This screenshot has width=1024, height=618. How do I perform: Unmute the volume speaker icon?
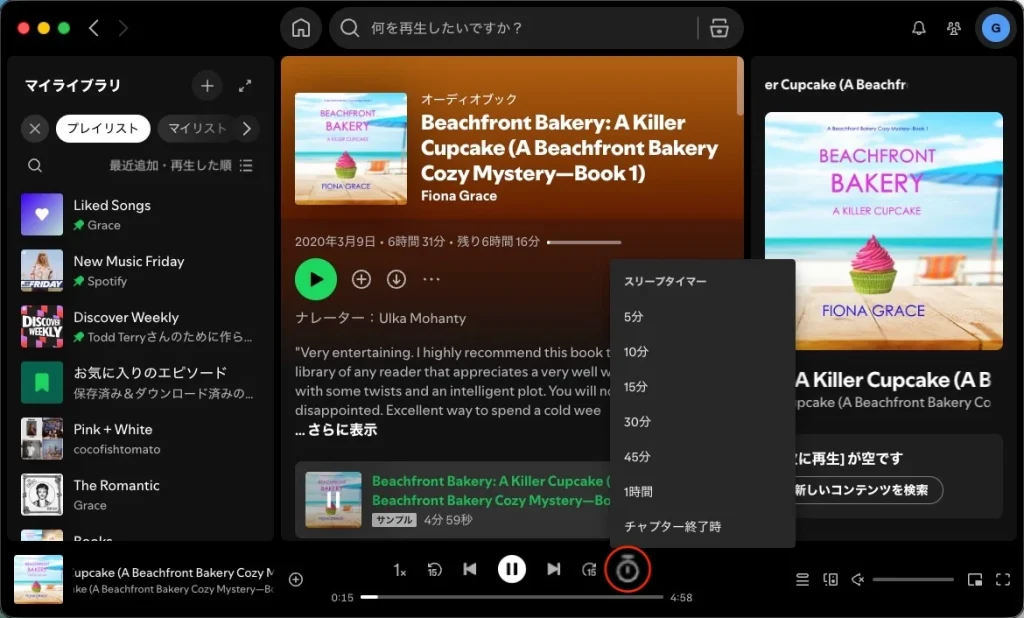click(x=858, y=579)
